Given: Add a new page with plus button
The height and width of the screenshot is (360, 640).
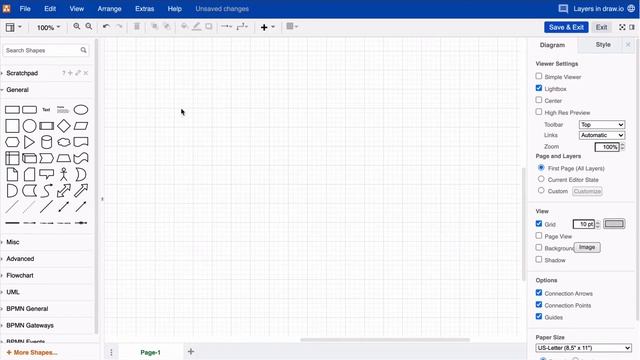Looking at the screenshot, I should pyautogui.click(x=191, y=351).
